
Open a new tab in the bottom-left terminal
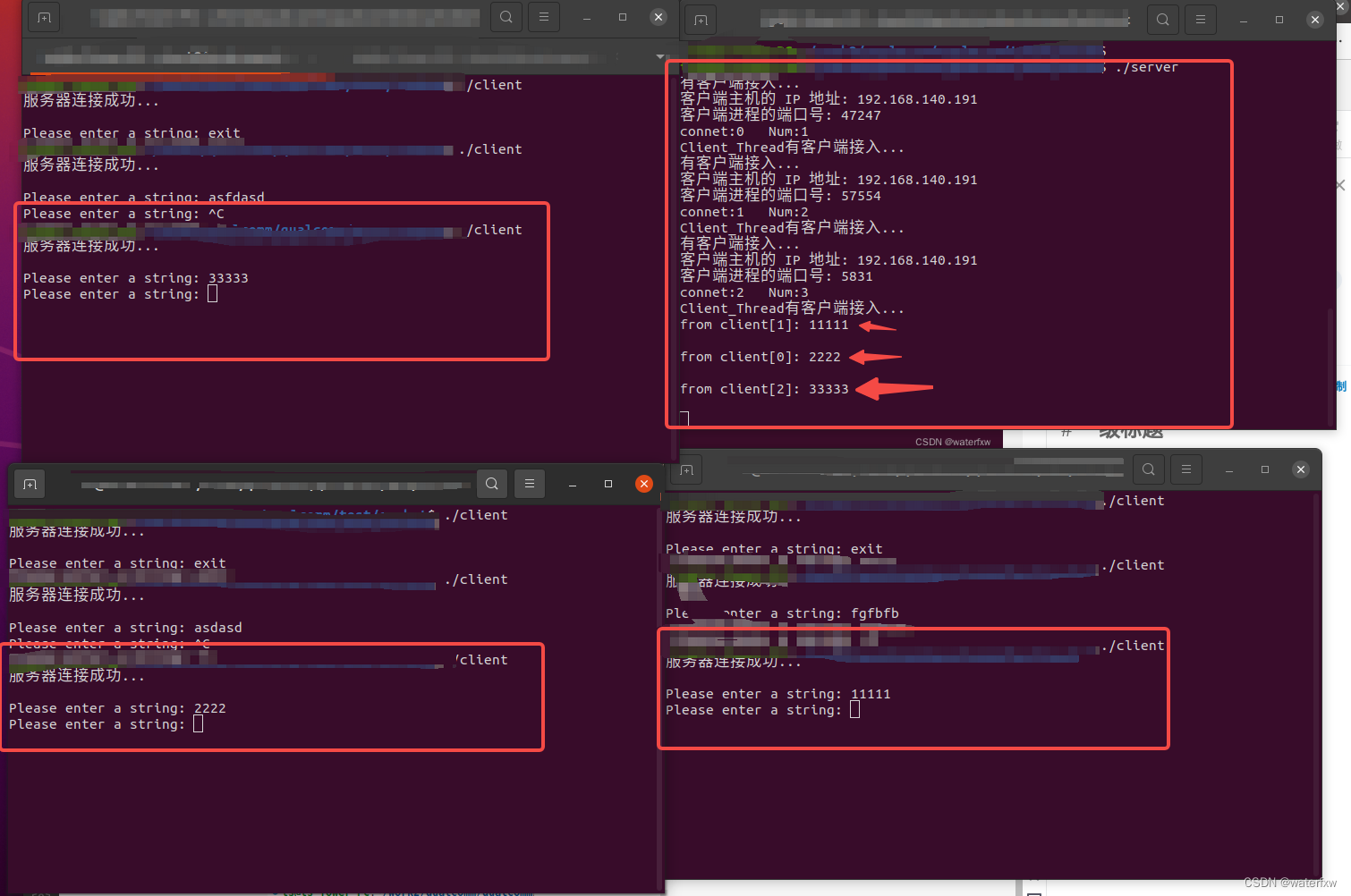30,484
